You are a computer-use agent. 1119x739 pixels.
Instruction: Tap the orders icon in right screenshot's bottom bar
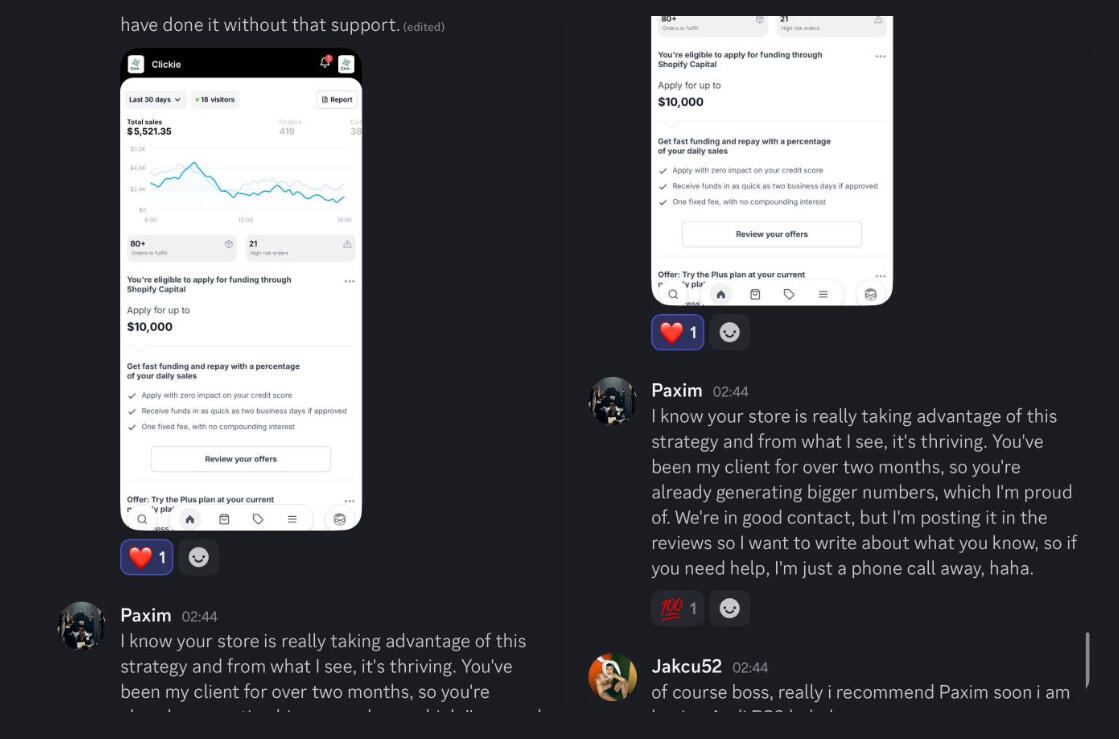pos(755,295)
